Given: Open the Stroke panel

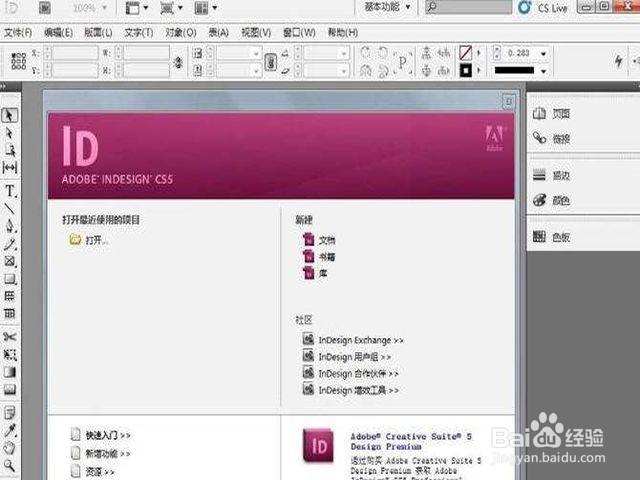Looking at the screenshot, I should tap(551, 176).
